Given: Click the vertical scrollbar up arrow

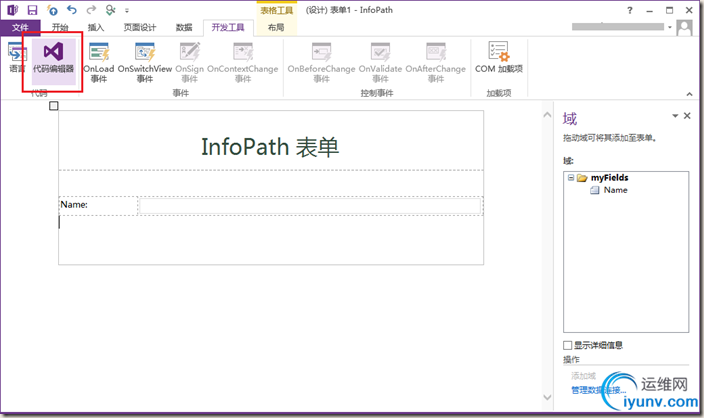Looking at the screenshot, I should coord(547,115).
